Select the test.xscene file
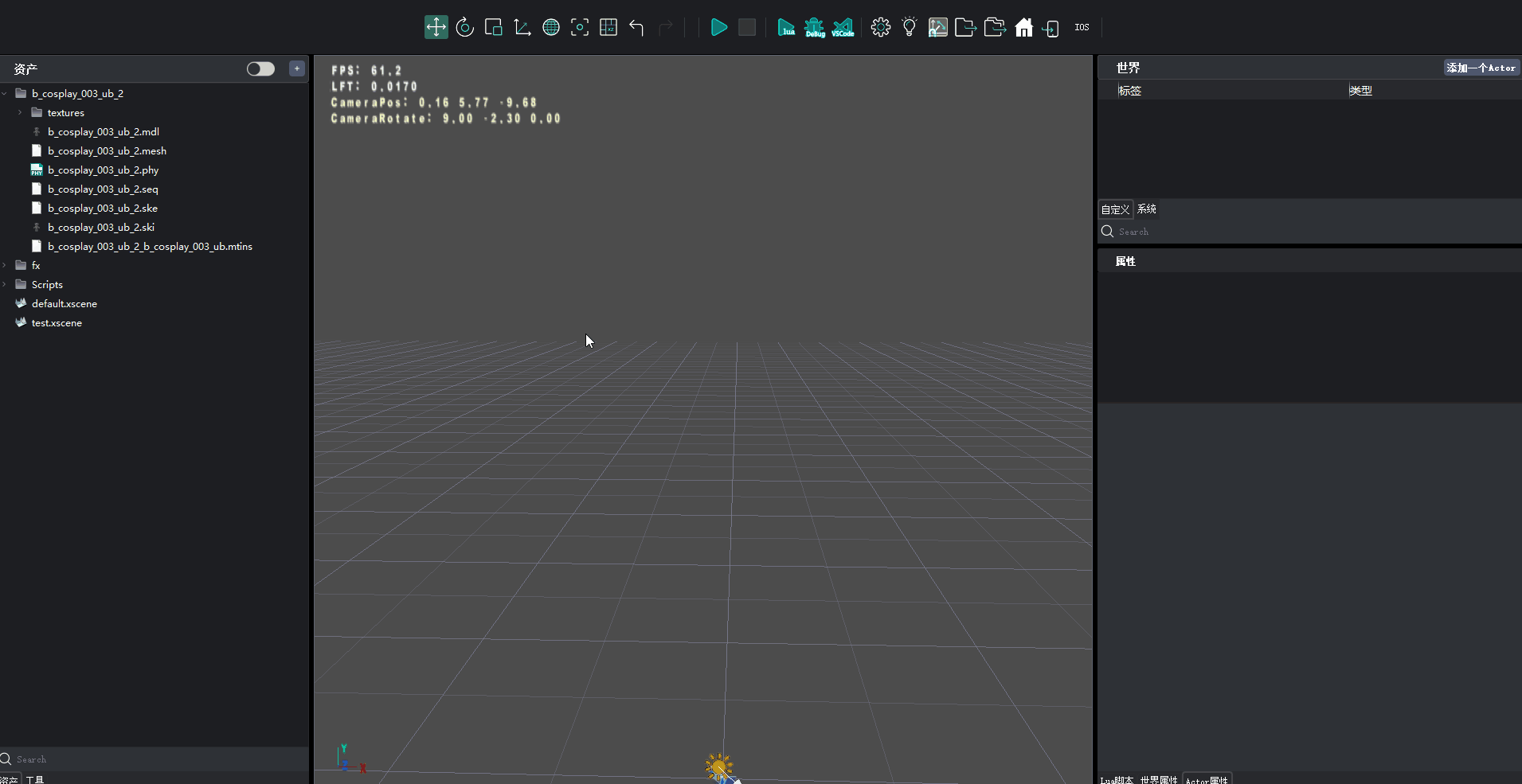 coord(57,323)
